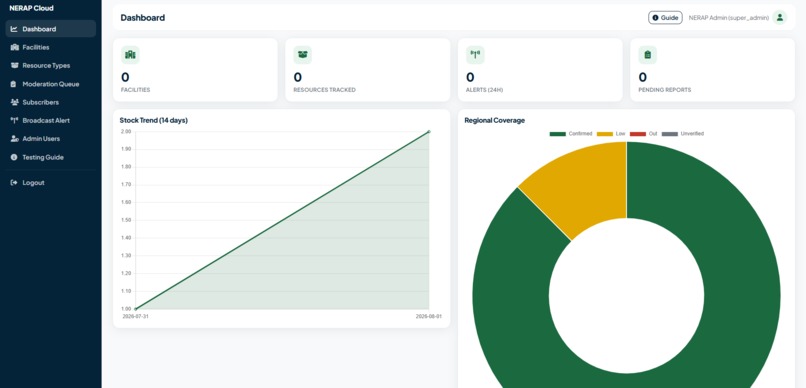Go to Resource Types
The image size is (806, 388).
coord(50,66)
